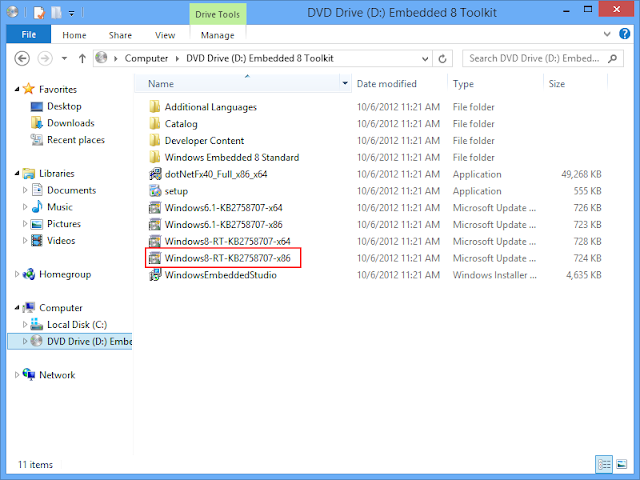Viewport: 640px width, 480px height.
Task: Expand the address bar history dropdown
Action: 424,59
